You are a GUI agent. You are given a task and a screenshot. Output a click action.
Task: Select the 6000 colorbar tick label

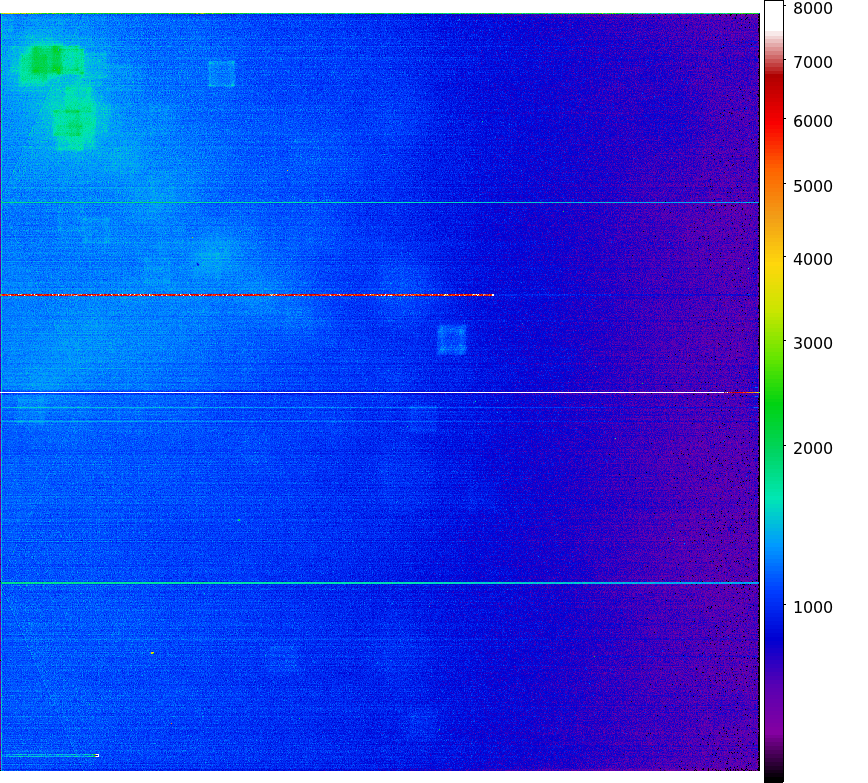coord(812,121)
